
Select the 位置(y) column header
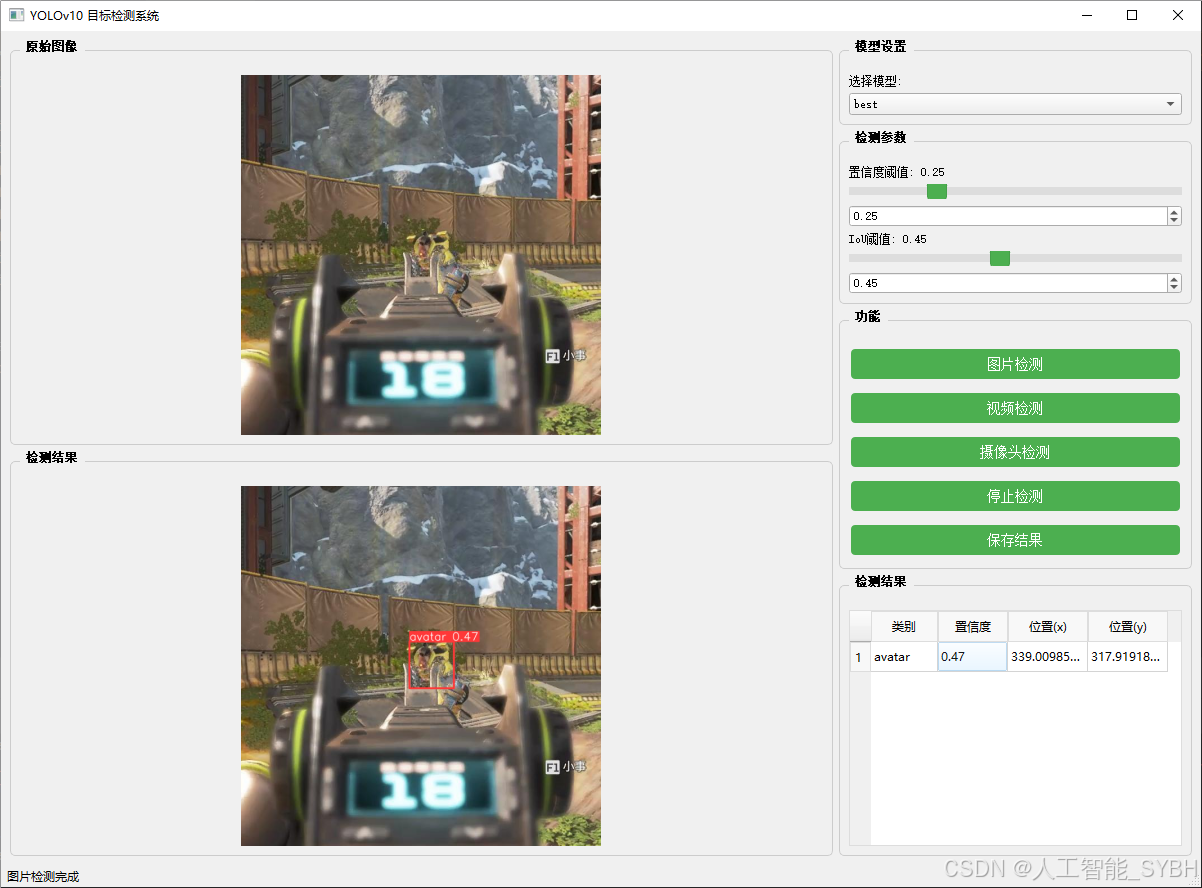click(x=1128, y=627)
